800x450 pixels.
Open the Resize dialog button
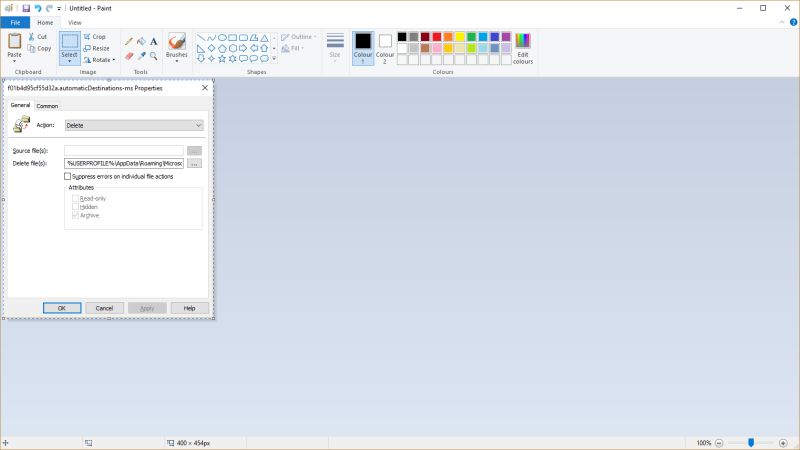click(x=96, y=48)
